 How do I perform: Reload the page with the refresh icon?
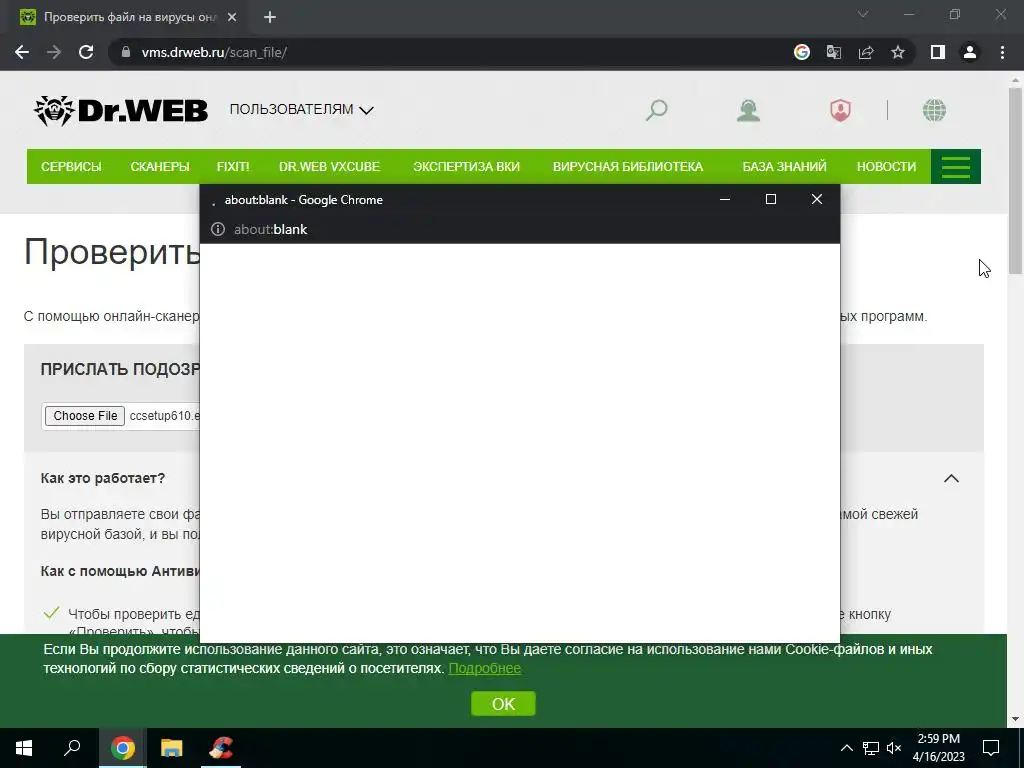tap(86, 52)
